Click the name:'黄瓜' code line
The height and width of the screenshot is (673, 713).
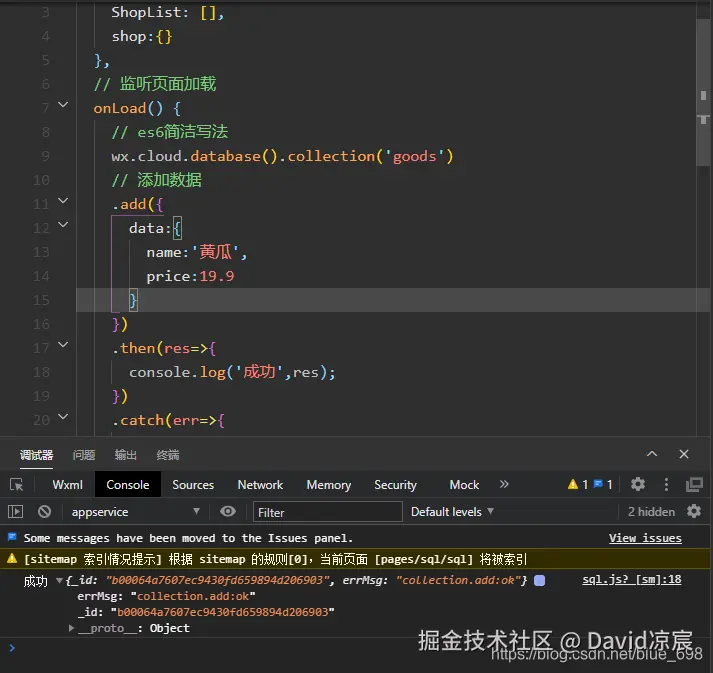pos(196,252)
